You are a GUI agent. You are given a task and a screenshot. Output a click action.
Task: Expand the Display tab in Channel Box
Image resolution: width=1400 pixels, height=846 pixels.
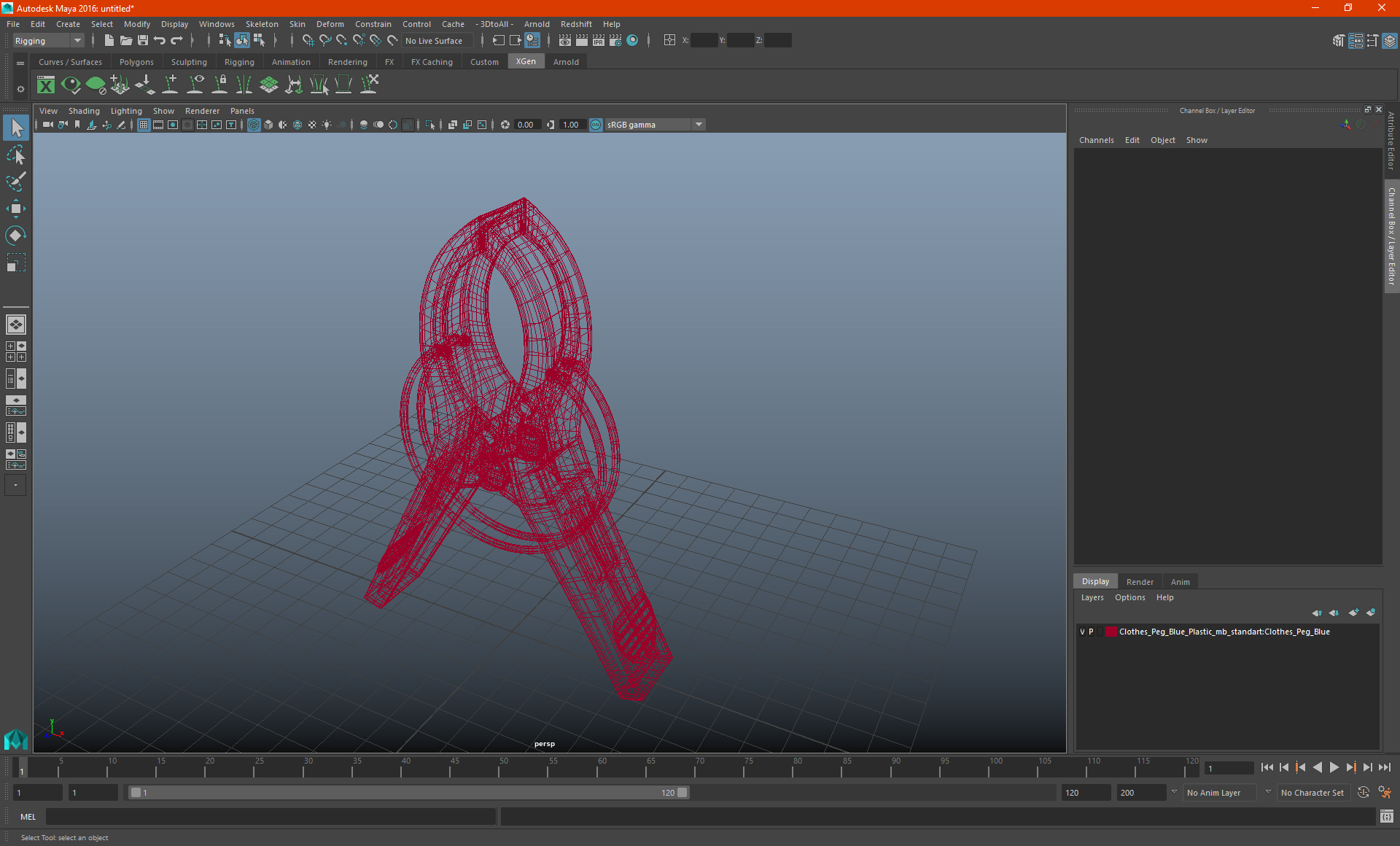point(1097,581)
